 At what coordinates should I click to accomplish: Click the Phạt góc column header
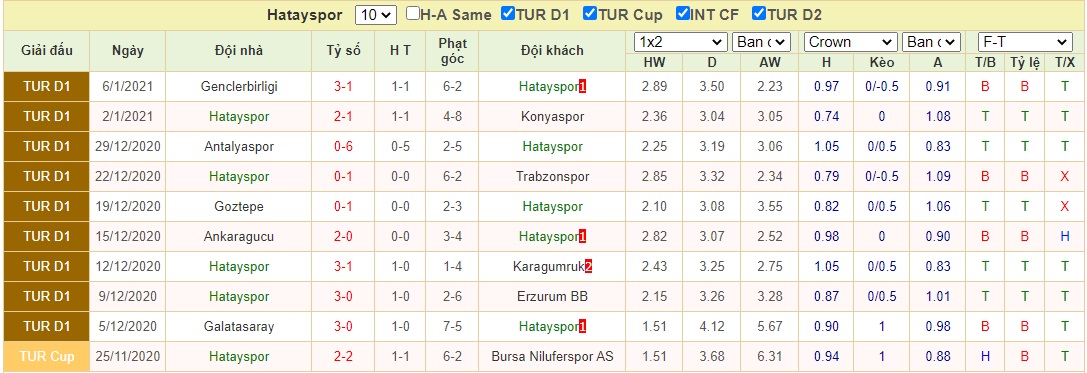[453, 51]
